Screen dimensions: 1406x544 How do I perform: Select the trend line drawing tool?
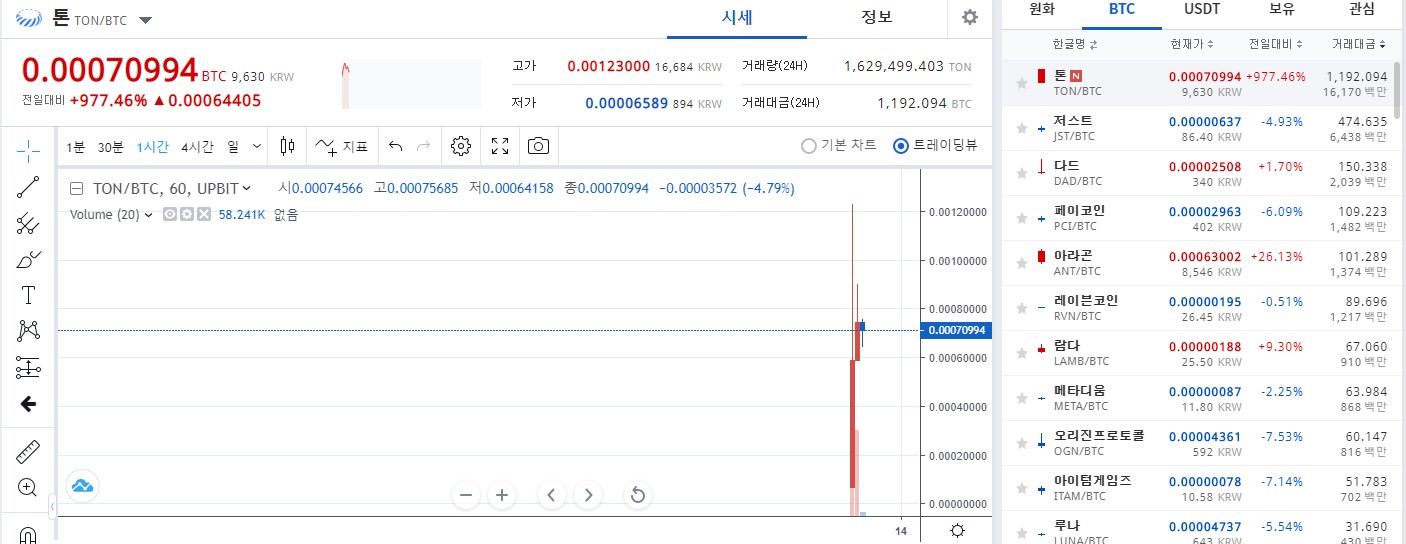[28, 187]
